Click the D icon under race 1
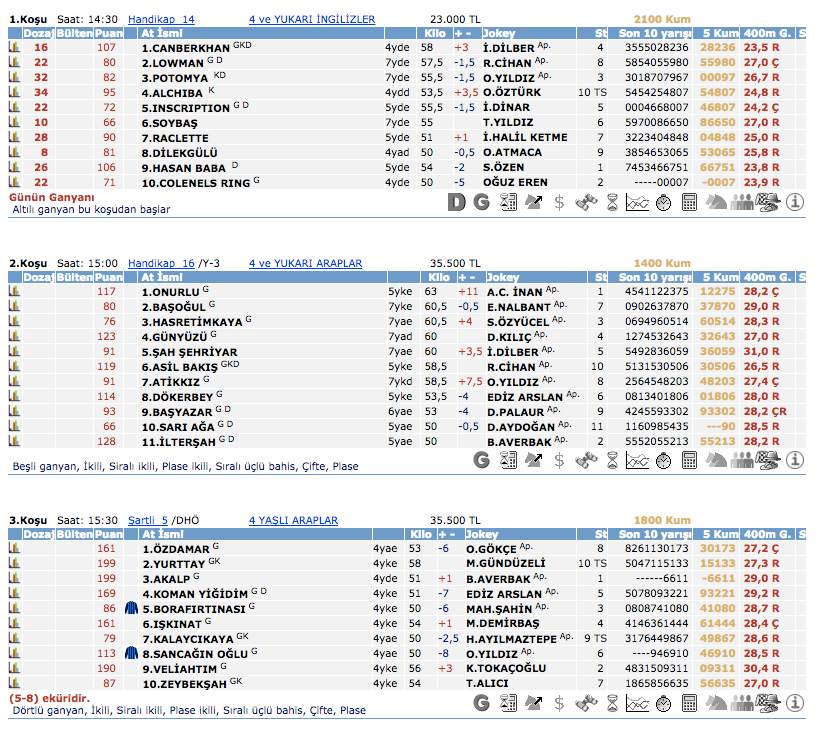838x734 pixels. [456, 202]
